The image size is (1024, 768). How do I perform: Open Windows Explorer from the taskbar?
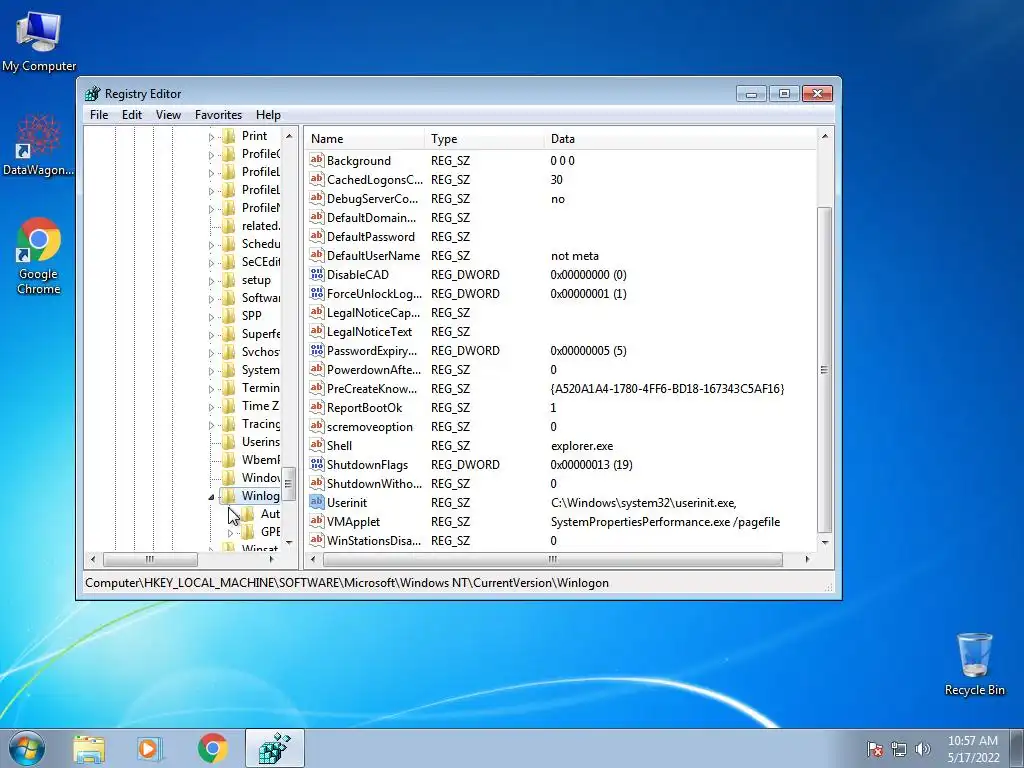(89, 749)
